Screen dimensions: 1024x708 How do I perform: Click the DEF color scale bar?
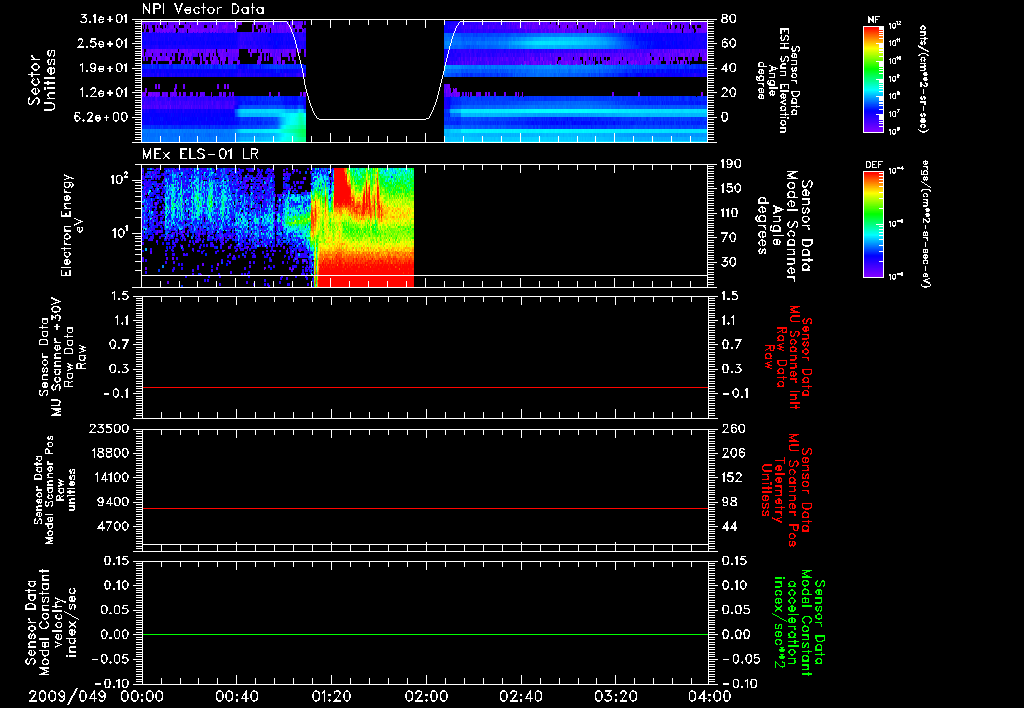click(873, 223)
